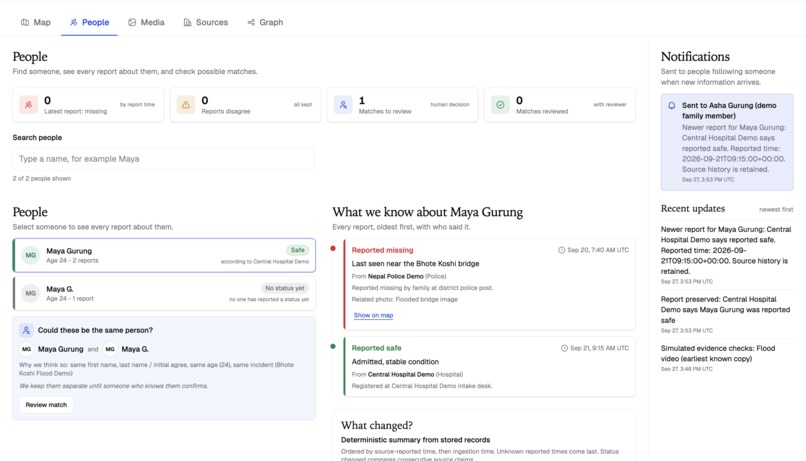806x461 pixels.
Task: Open the Matches to review stat card
Action: 402,105
